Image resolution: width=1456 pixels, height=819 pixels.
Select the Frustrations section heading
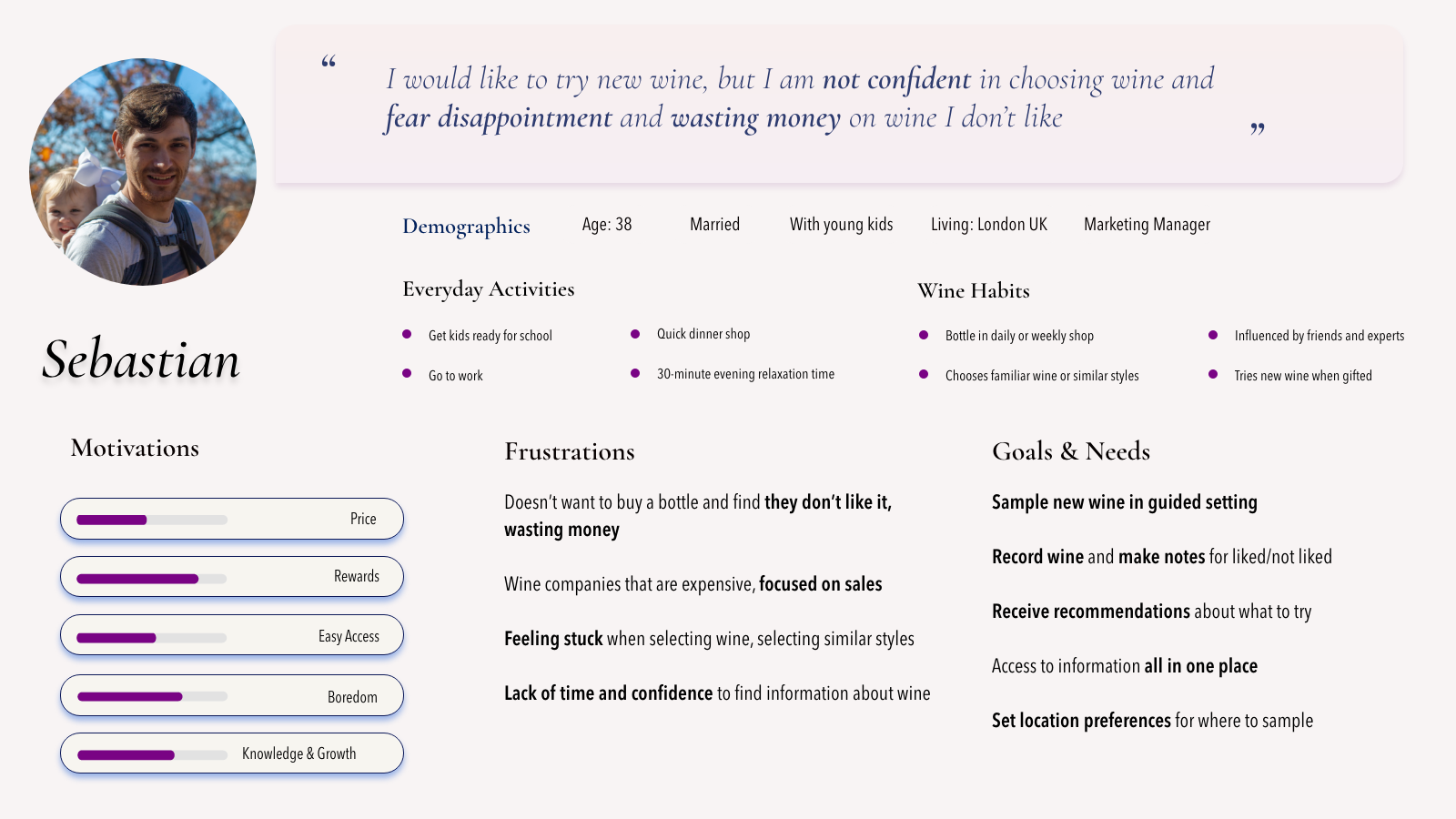click(x=570, y=451)
